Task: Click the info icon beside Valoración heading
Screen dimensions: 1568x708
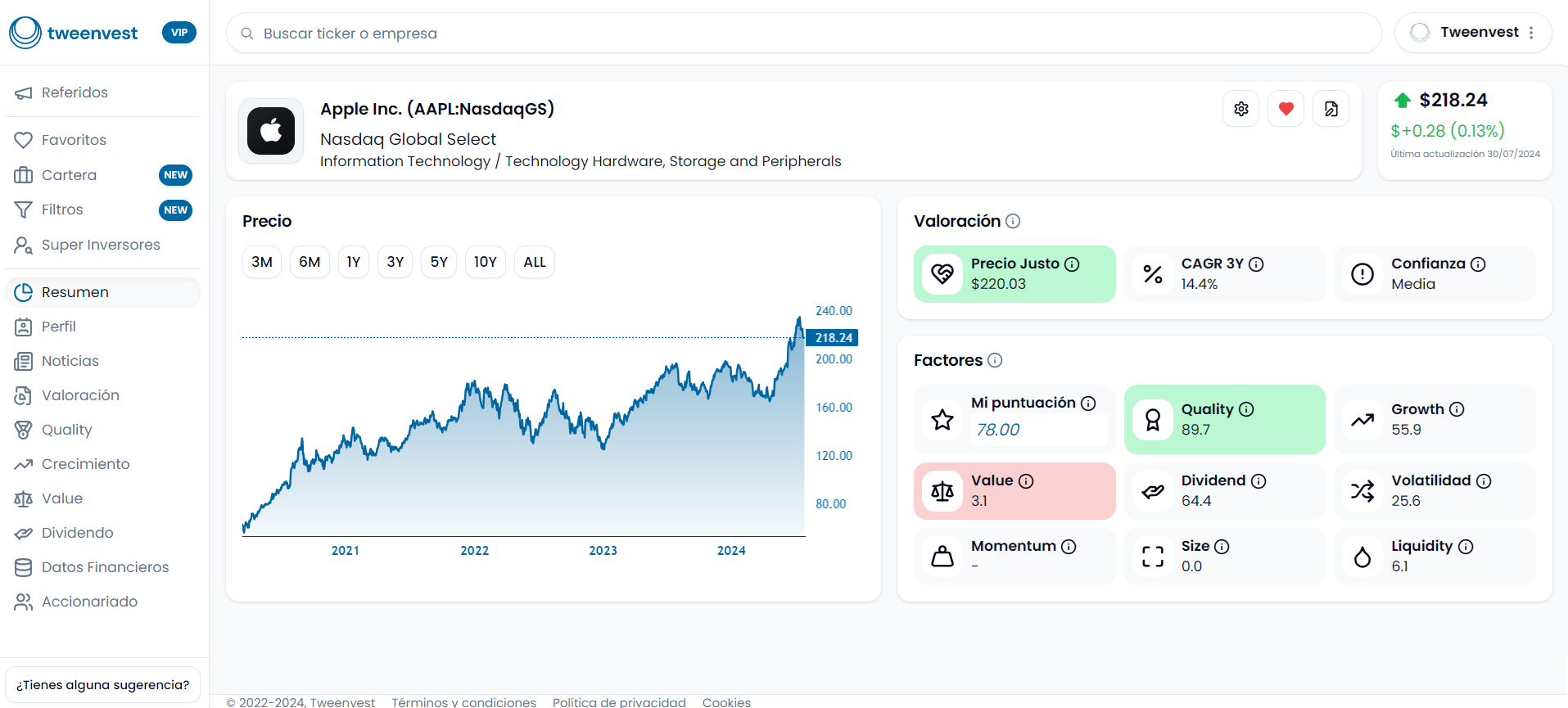Action: [x=1013, y=221]
